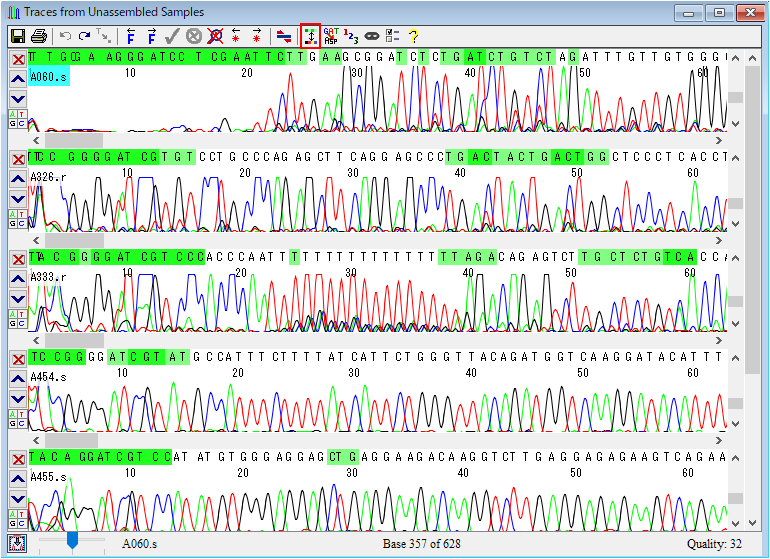Move the A454.s trace down

[18, 398]
